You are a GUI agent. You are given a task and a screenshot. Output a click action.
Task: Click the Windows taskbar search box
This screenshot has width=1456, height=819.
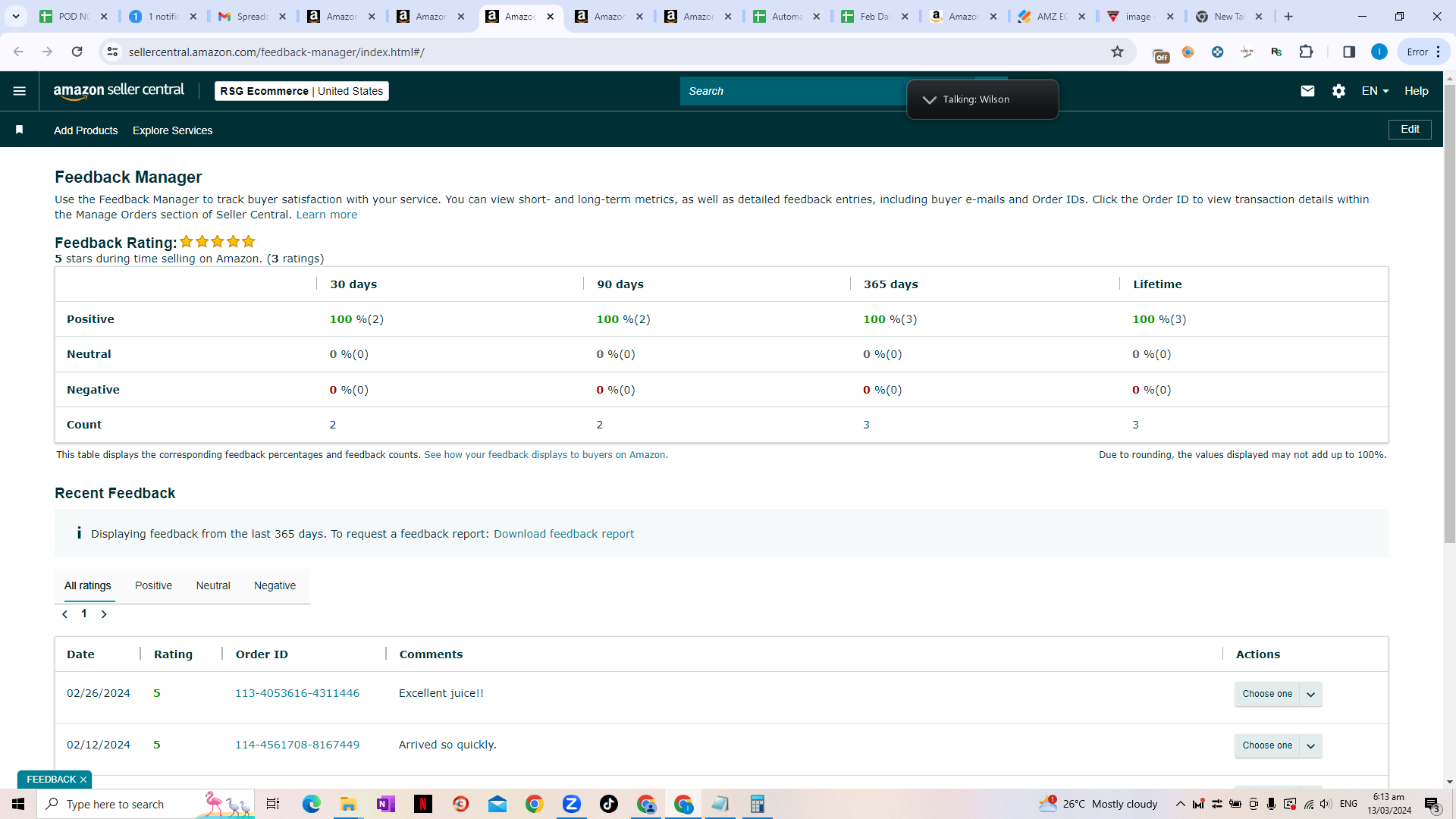146,804
